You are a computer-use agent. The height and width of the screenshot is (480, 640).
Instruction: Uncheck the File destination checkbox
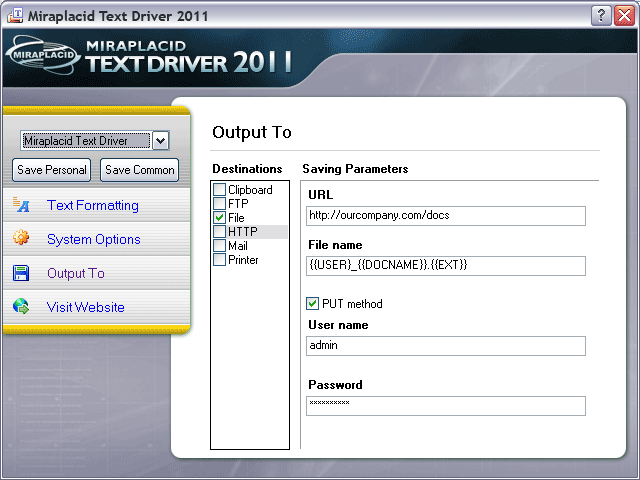(220, 218)
